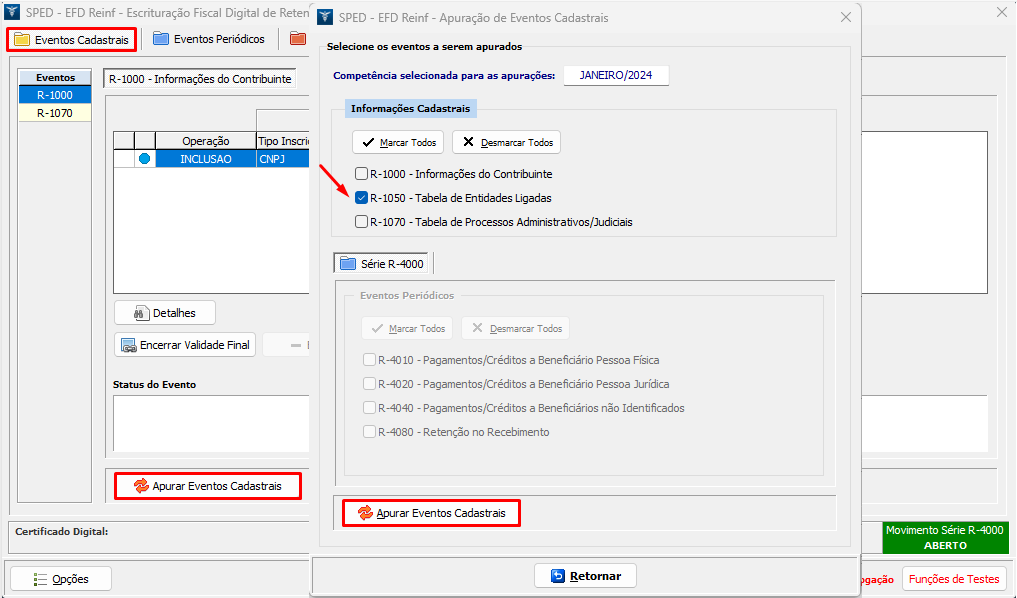Select the Série R-4000 tab
This screenshot has width=1017, height=598.
tap(382, 264)
